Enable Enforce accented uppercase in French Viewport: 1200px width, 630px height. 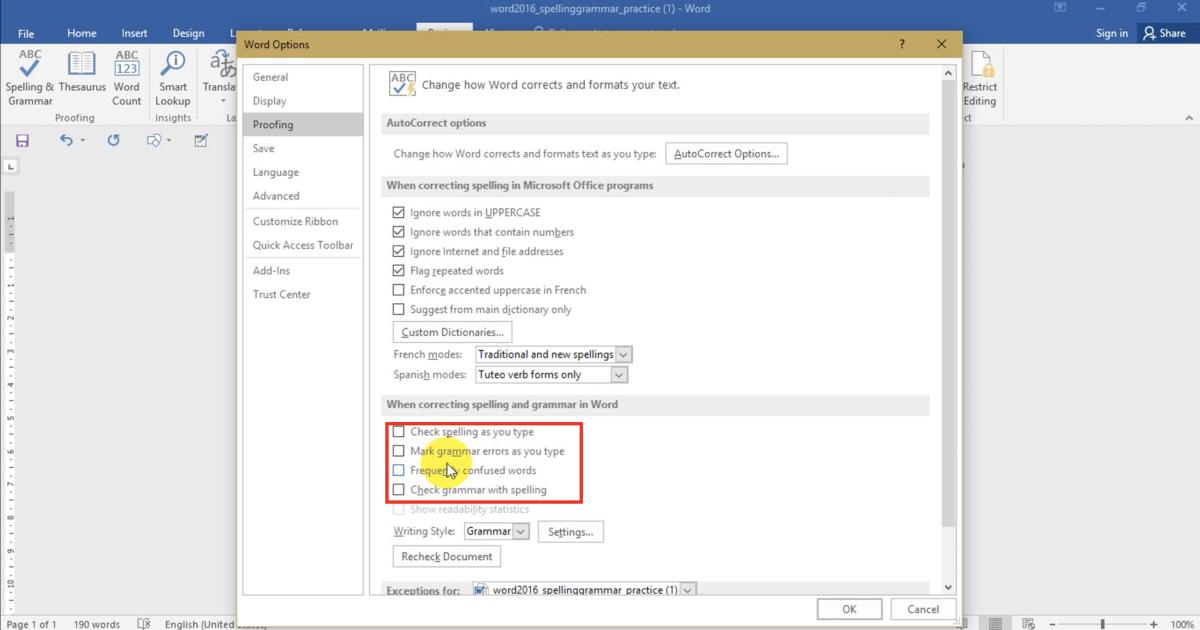pos(398,290)
